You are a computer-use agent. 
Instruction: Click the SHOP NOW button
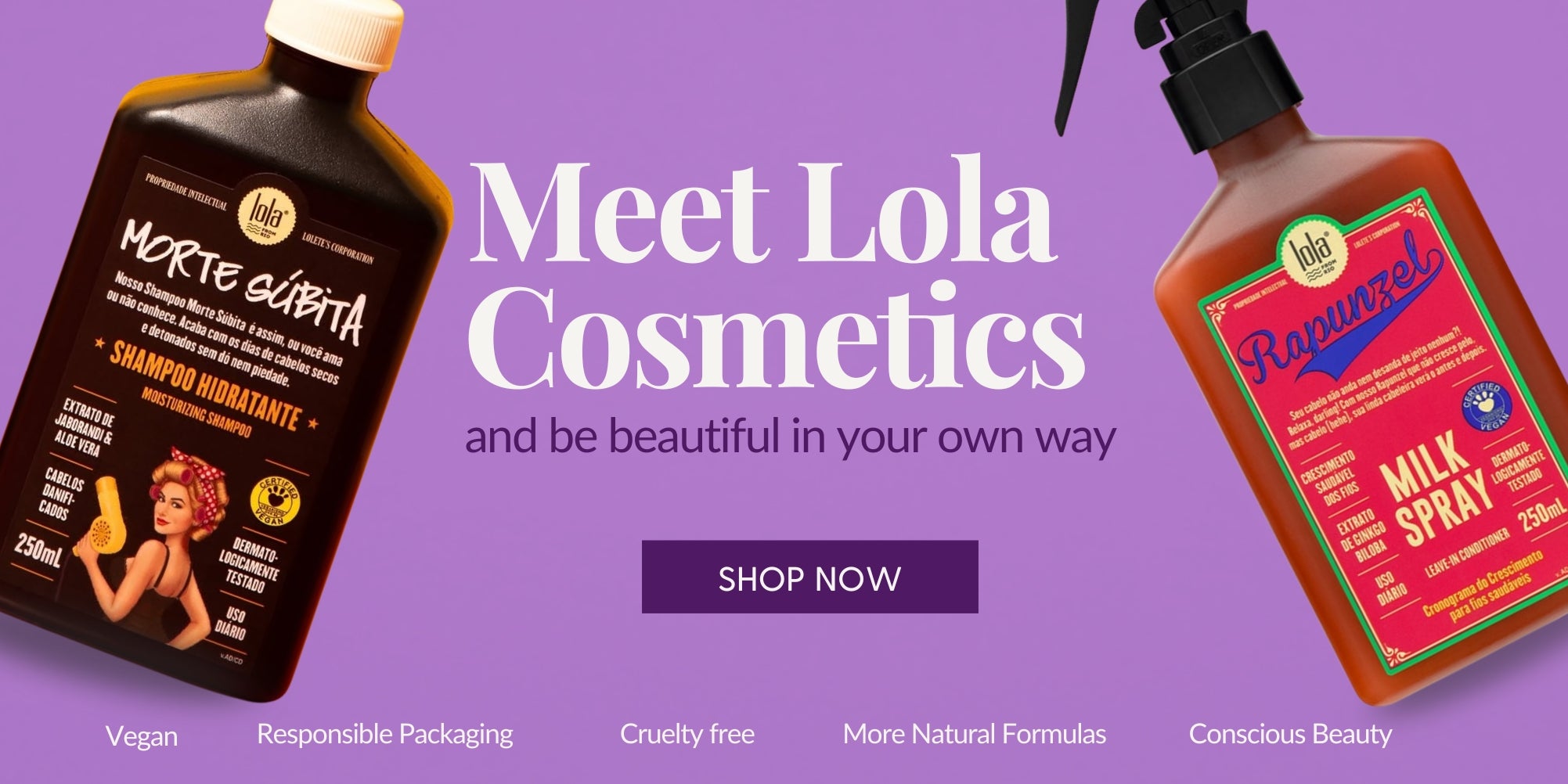(809, 577)
